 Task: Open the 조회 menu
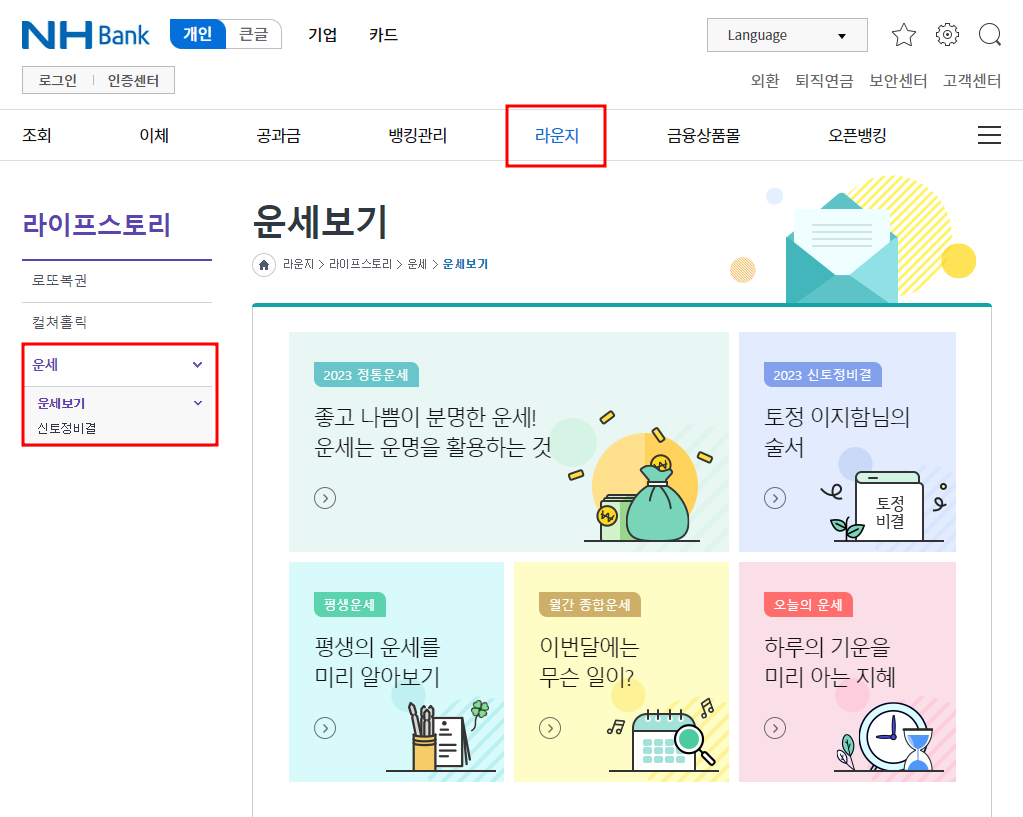[x=37, y=135]
